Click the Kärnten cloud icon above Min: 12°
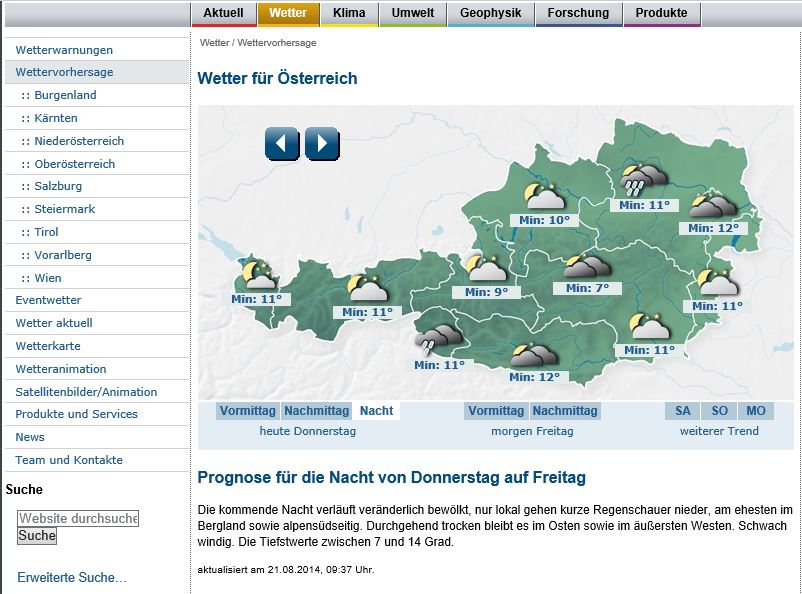This screenshot has height=594, width=802. (x=533, y=356)
